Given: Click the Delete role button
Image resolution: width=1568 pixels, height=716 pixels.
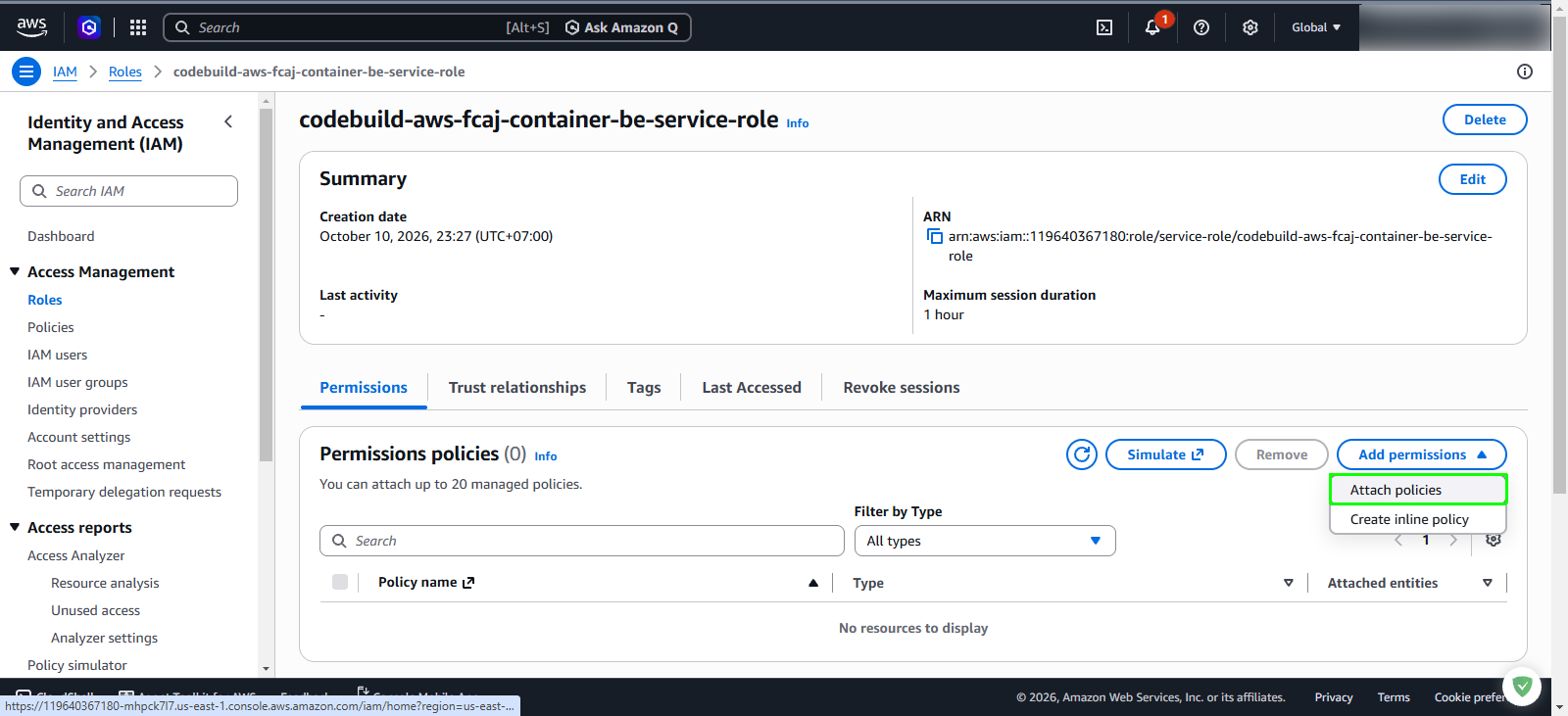Looking at the screenshot, I should coord(1485,119).
